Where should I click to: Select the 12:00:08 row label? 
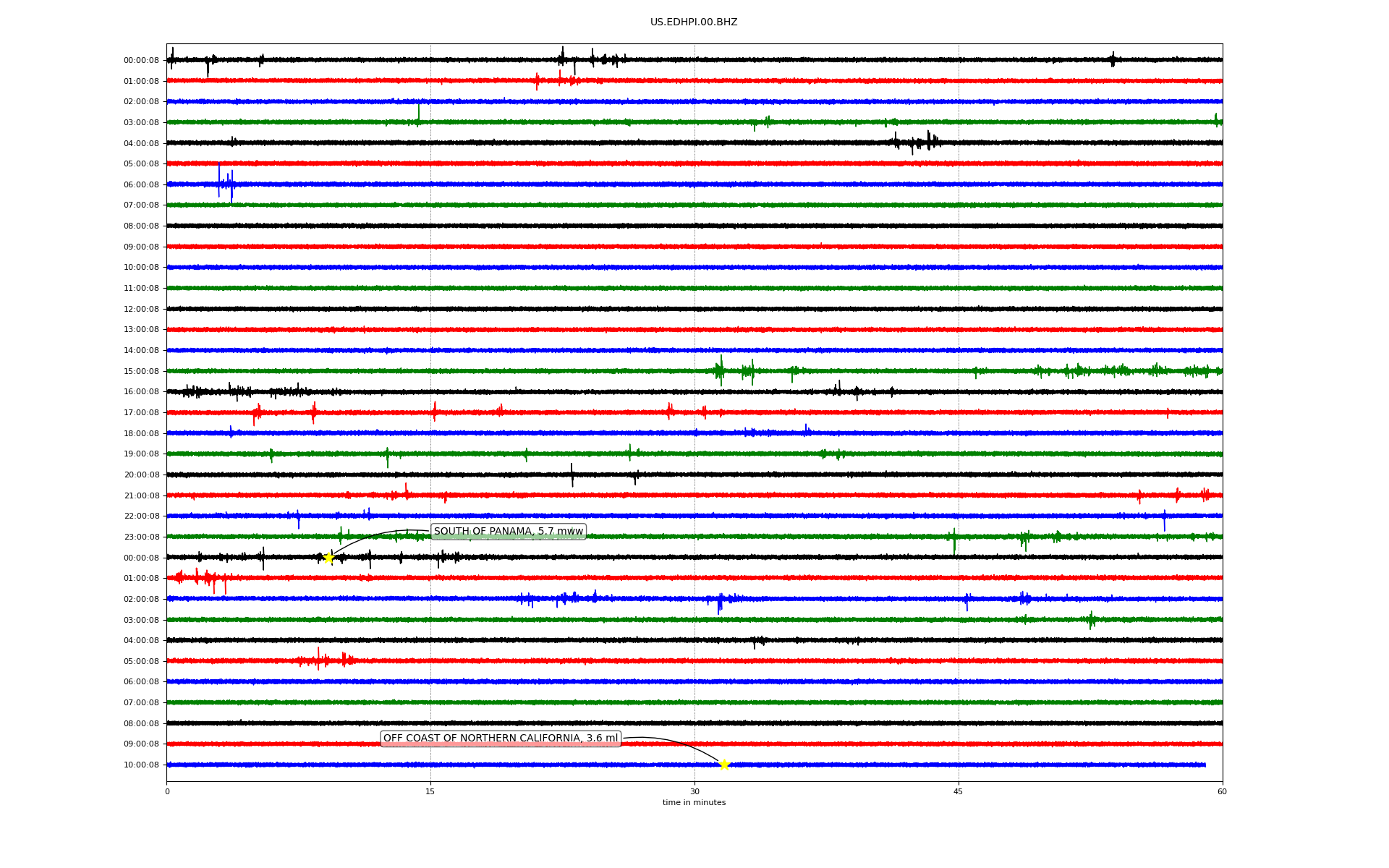(141, 310)
